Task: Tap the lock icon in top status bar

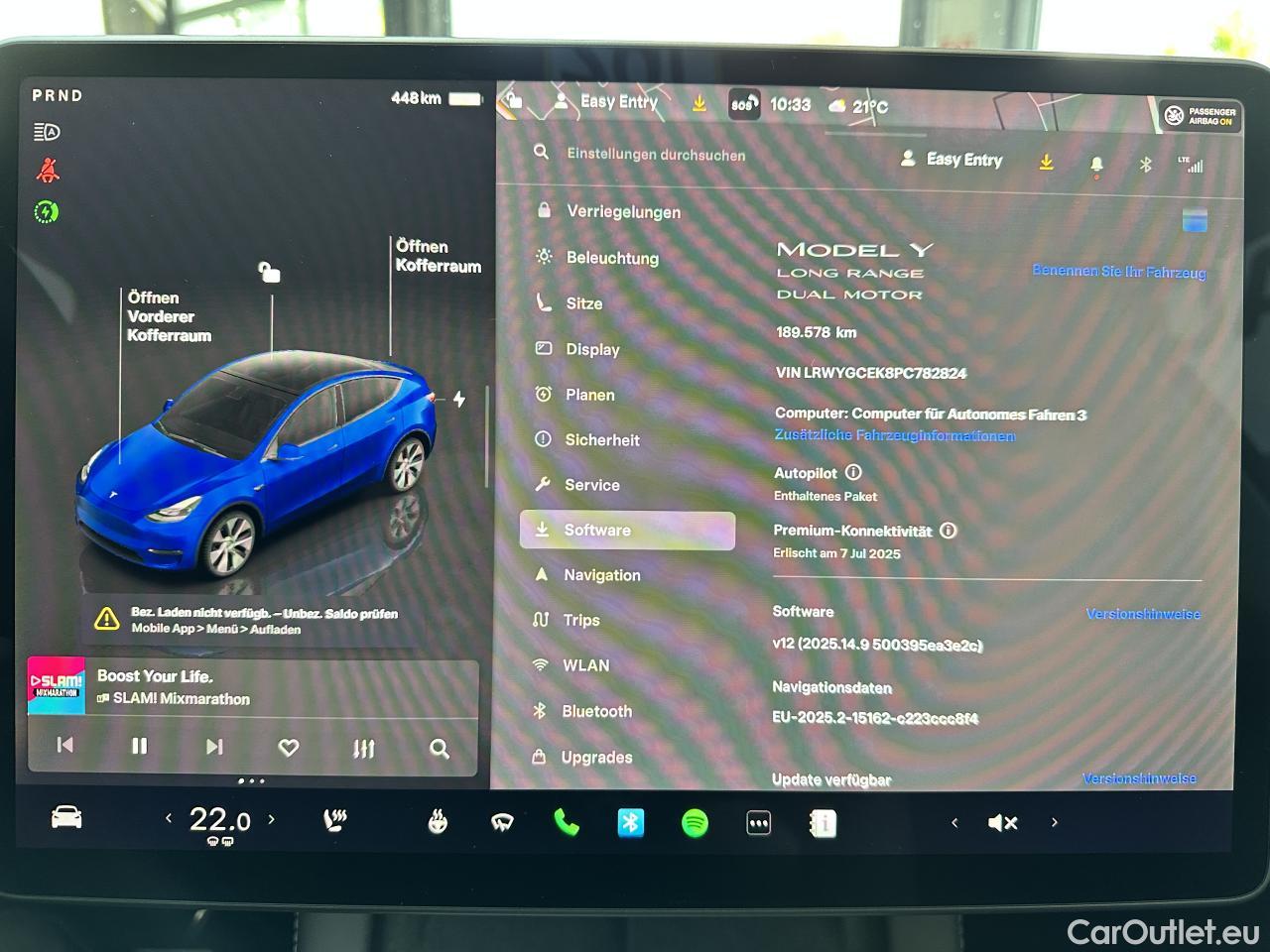Action: (x=512, y=99)
